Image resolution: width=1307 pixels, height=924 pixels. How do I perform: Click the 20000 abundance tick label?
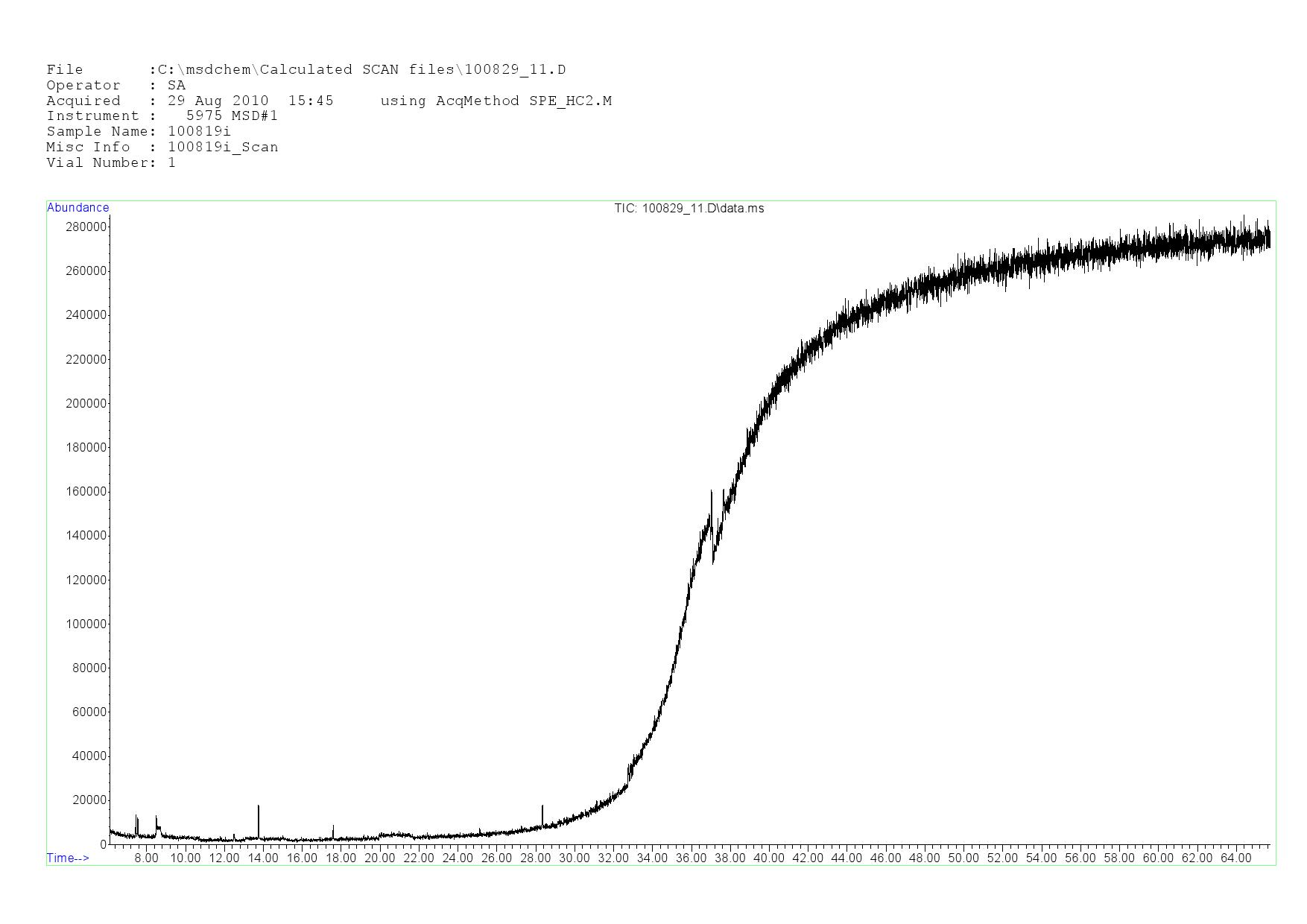tap(89, 800)
